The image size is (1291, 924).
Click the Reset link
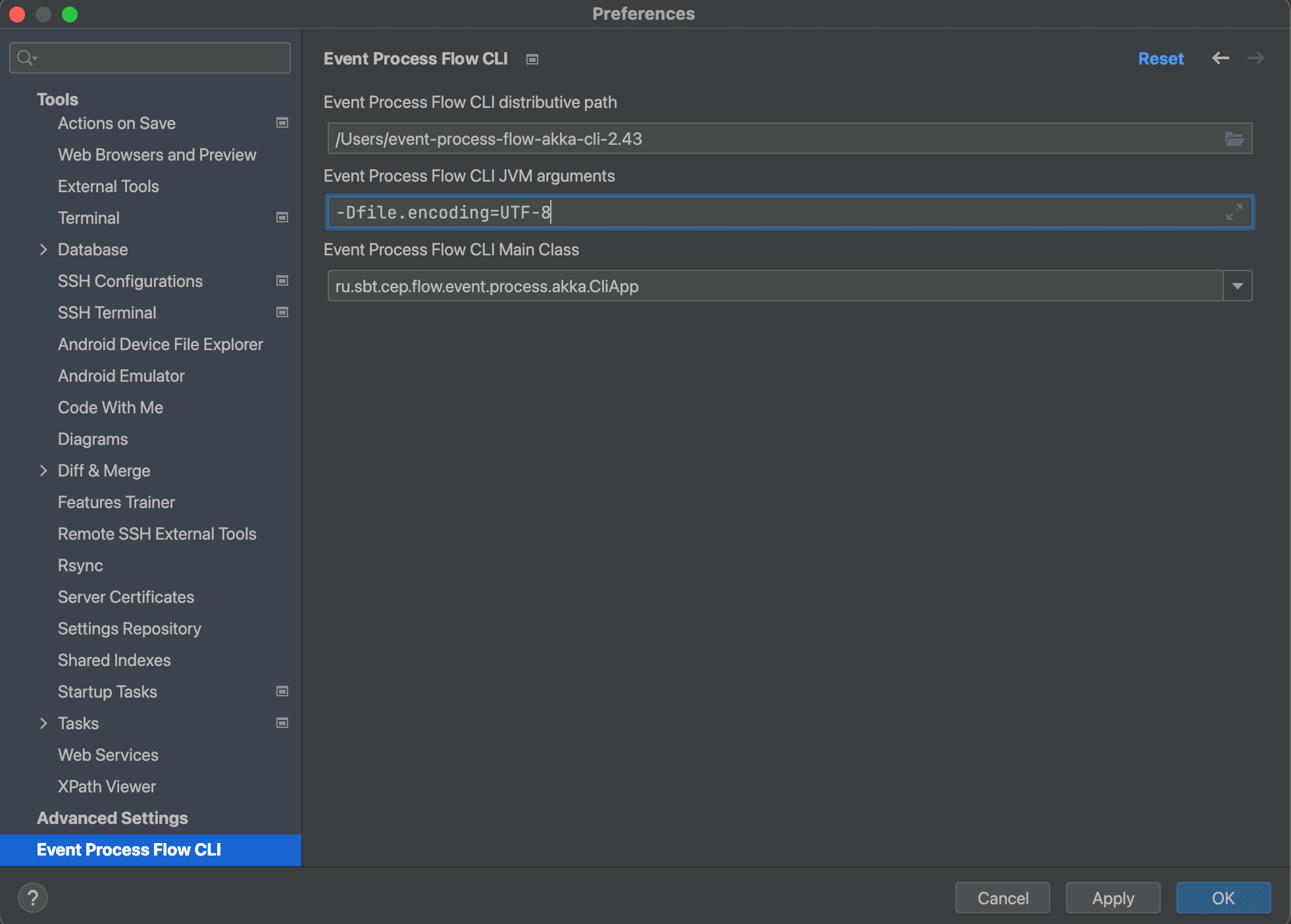pyautogui.click(x=1161, y=59)
